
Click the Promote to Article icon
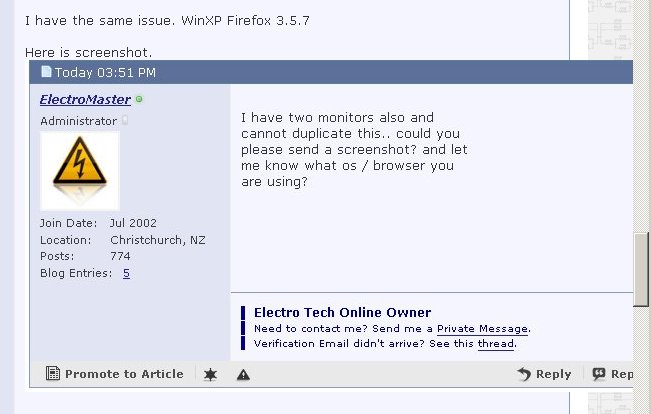53,373
